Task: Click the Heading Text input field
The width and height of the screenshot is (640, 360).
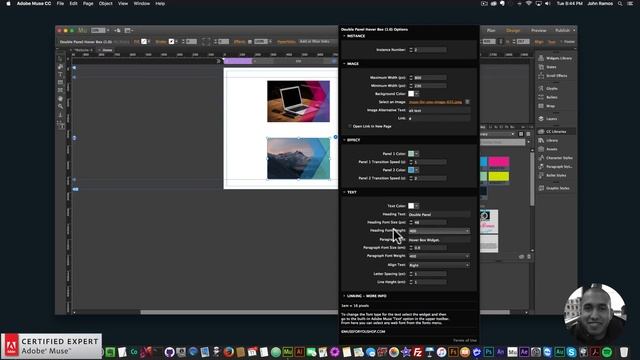Action: coord(439,214)
